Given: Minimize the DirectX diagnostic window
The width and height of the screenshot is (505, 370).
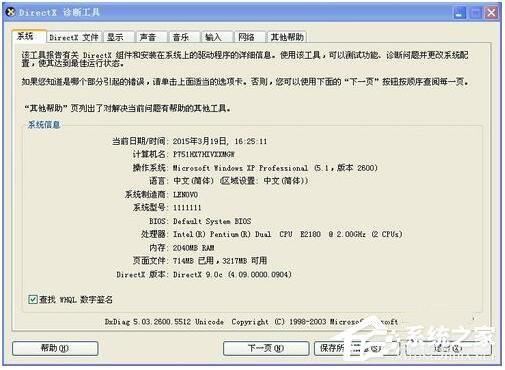Looking at the screenshot, I should point(460,13).
